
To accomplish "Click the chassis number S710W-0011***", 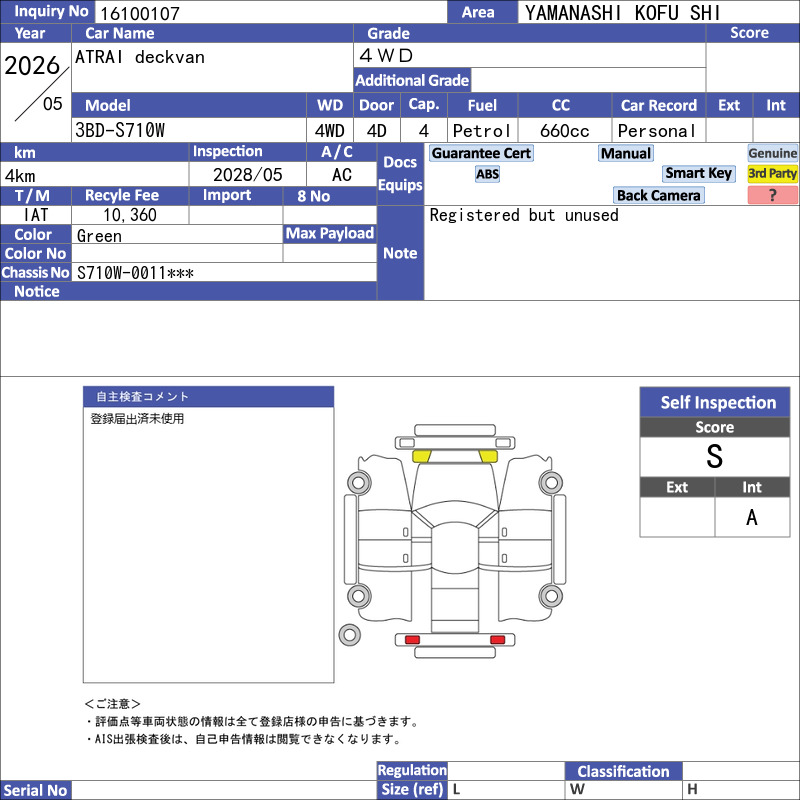I will click(135, 273).
